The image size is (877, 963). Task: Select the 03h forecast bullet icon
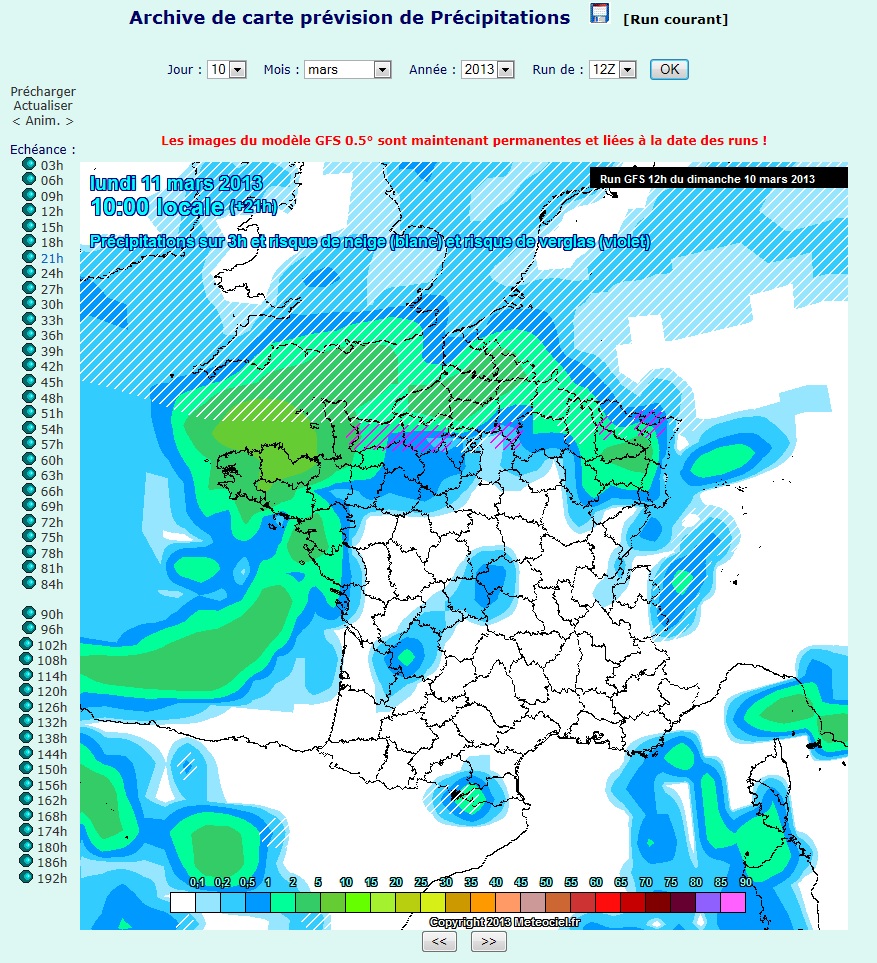[x=28, y=164]
